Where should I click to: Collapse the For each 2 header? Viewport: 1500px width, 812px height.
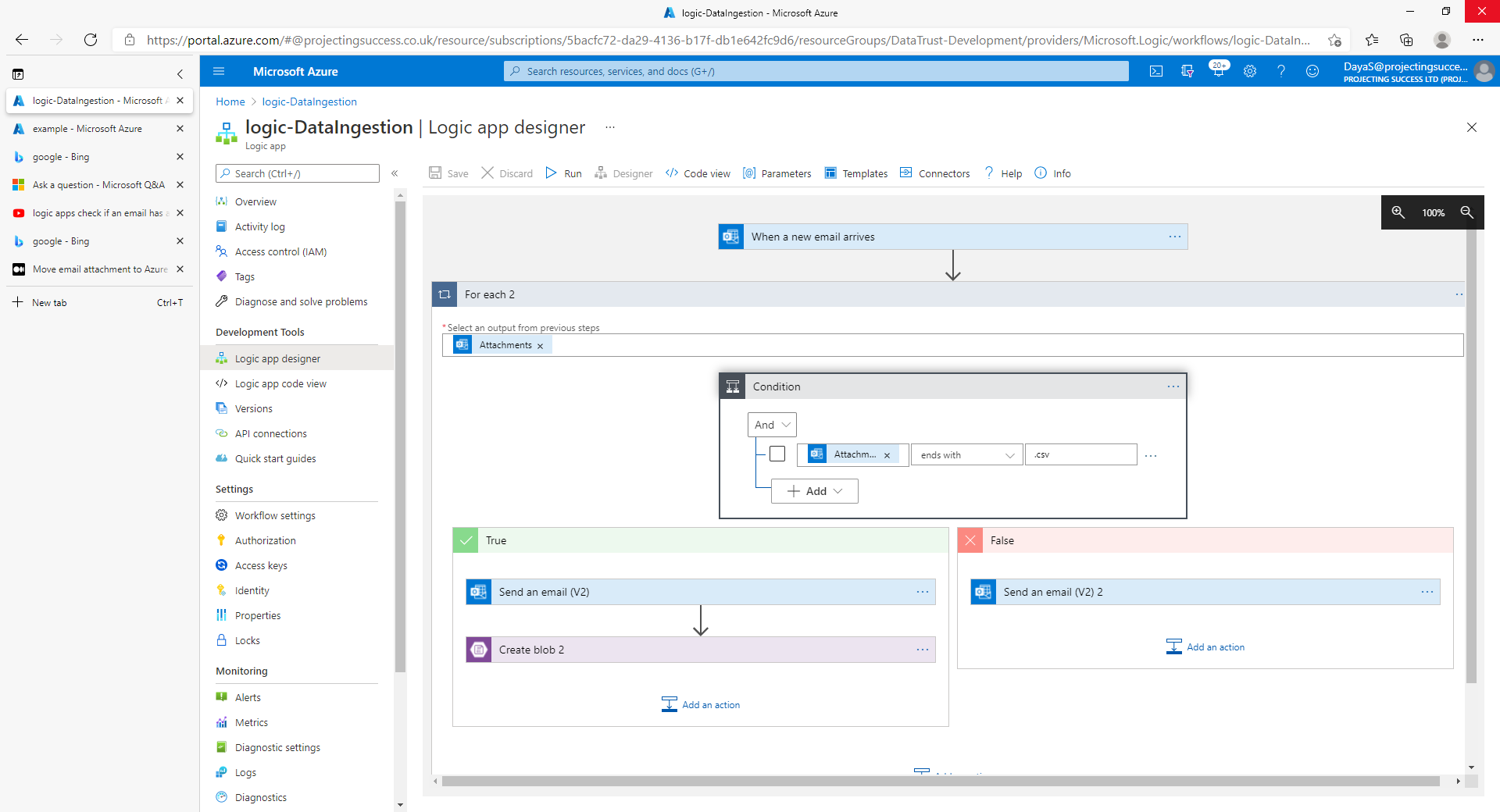948,294
